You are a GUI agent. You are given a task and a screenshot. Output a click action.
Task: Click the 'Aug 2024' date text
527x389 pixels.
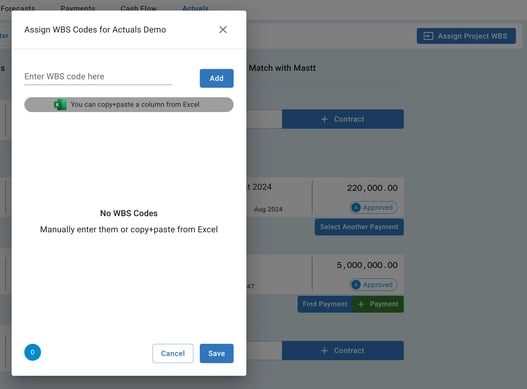[268, 209]
